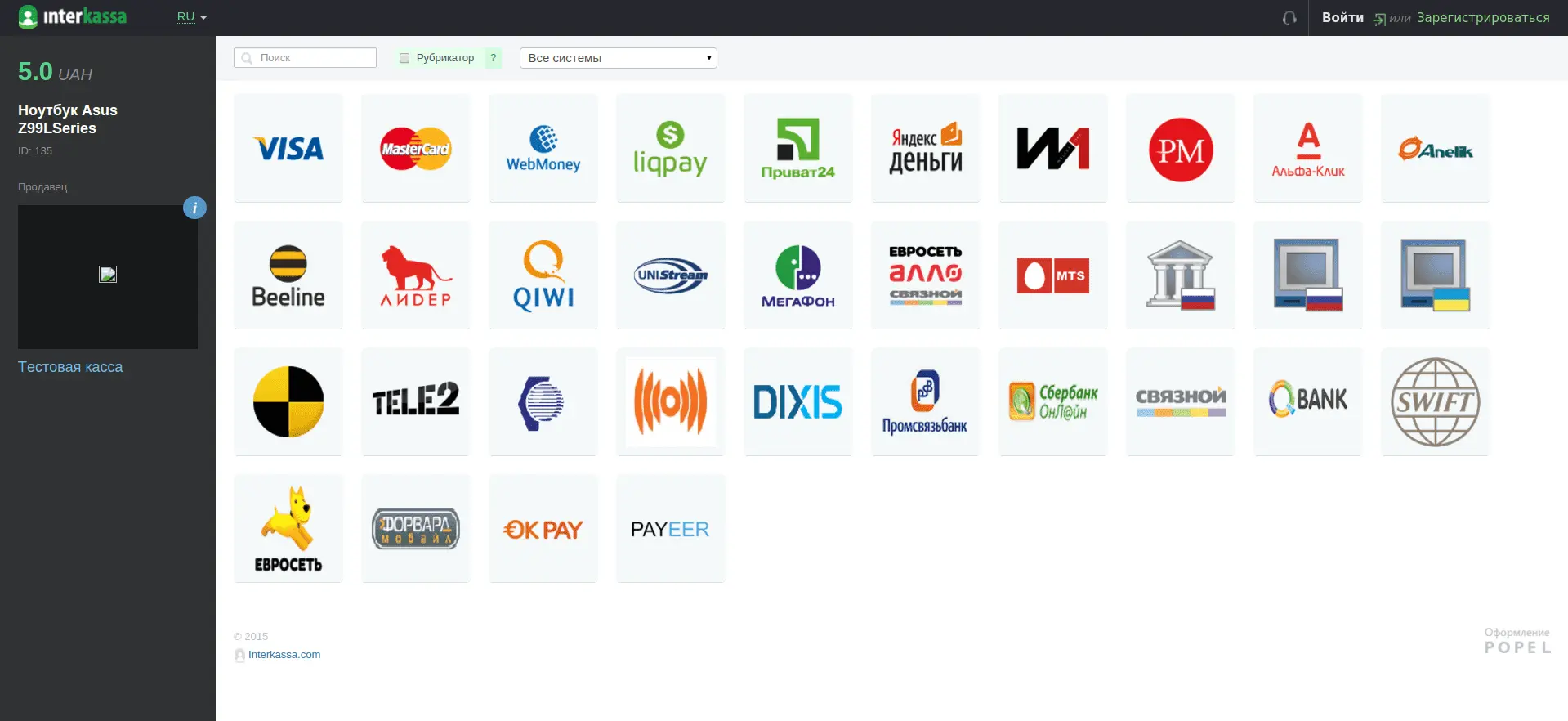The height and width of the screenshot is (721, 1568).
Task: Pick the WebMoney payment tile
Action: click(543, 148)
